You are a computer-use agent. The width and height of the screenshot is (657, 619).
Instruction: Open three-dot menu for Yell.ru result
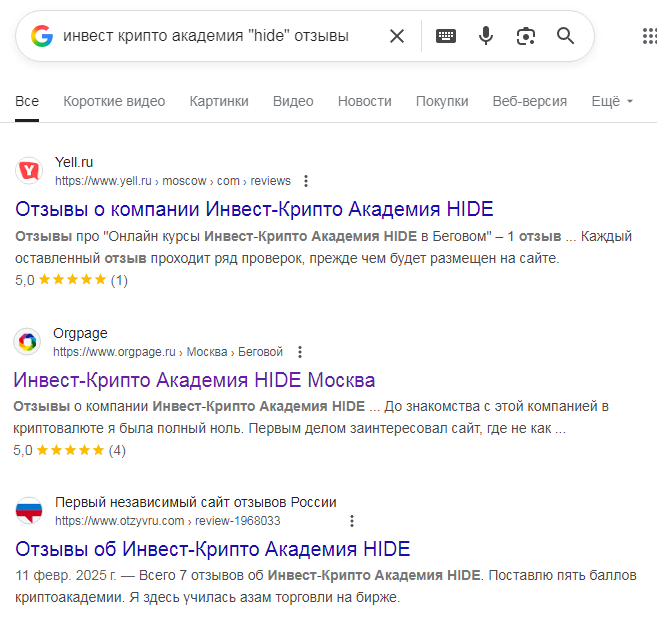306,181
